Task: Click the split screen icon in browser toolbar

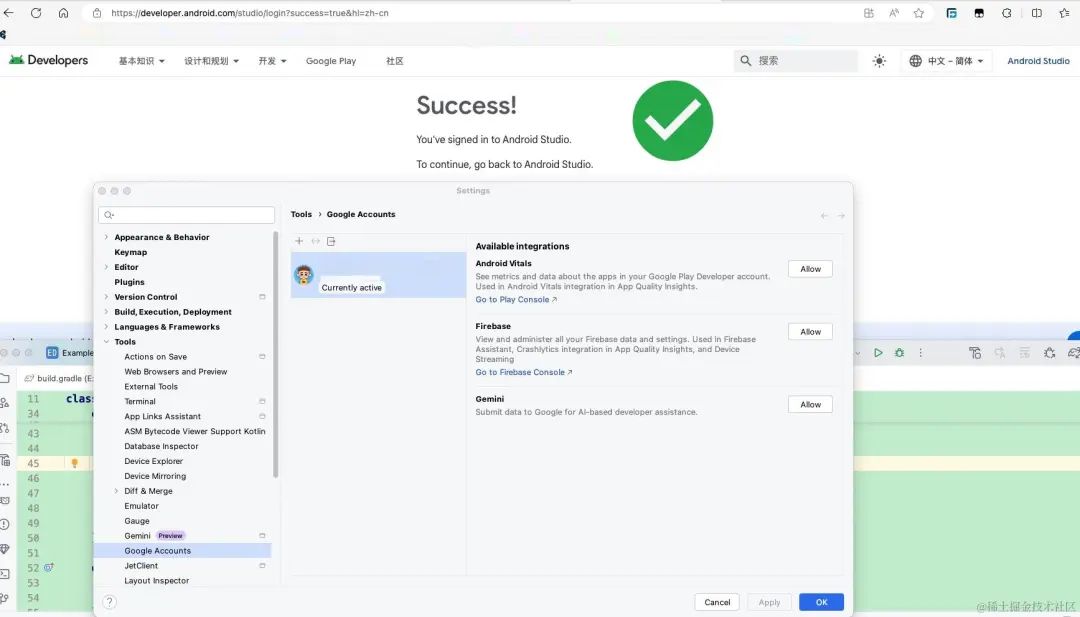Action: (x=1037, y=12)
